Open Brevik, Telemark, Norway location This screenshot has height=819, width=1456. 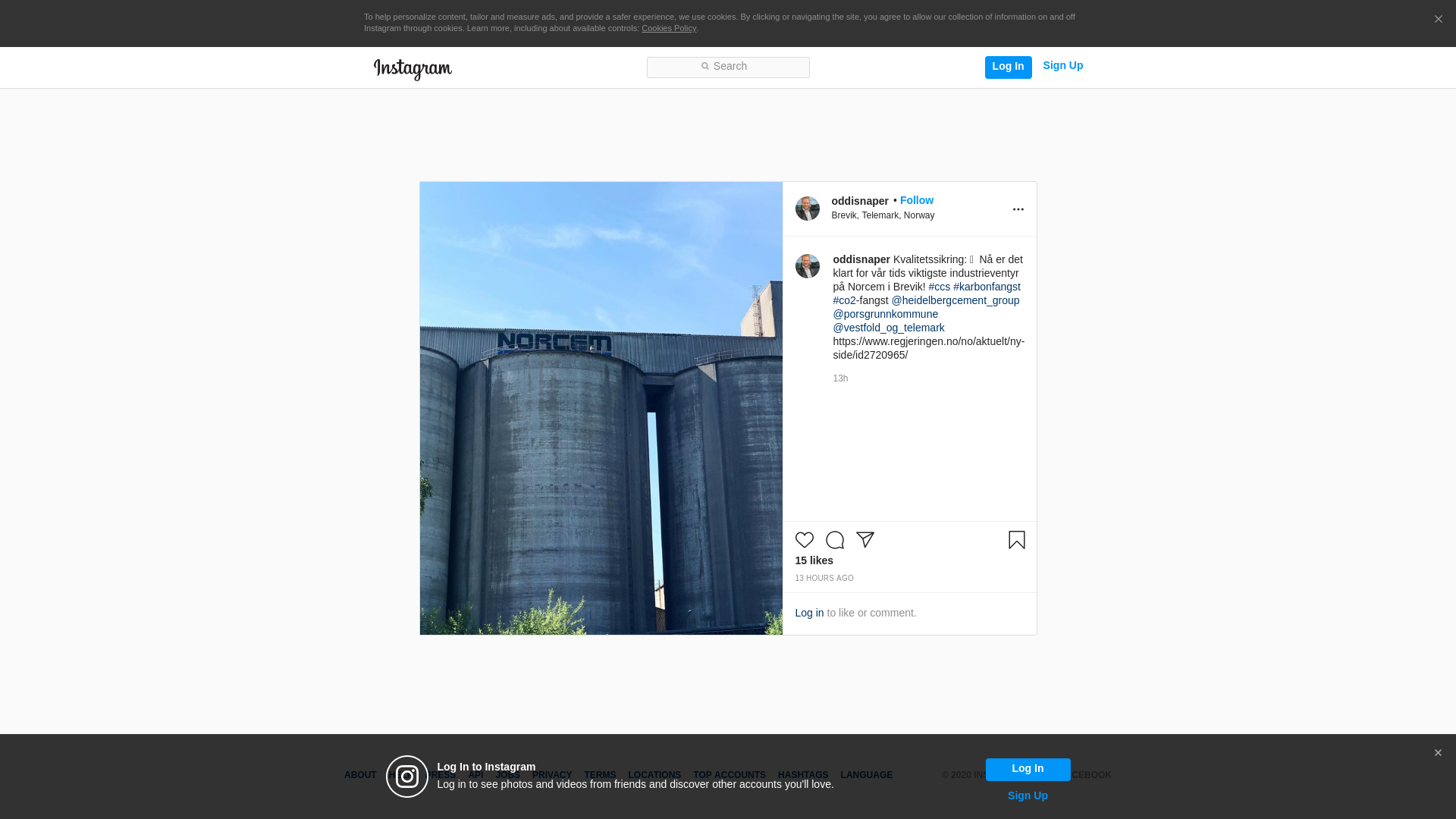coord(883,215)
